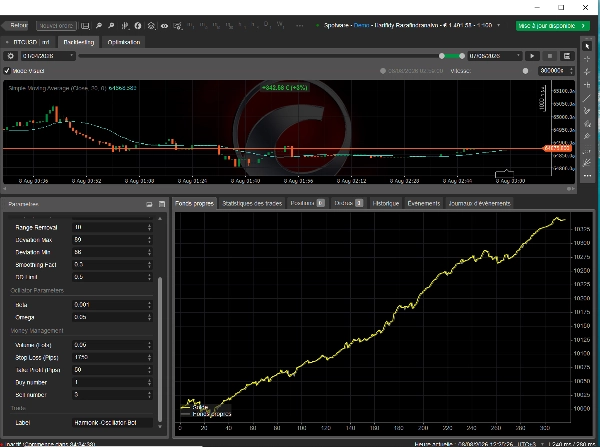Click the Retour back button
Image resolution: width=600 pixels, height=447 pixels.
(x=16, y=26)
